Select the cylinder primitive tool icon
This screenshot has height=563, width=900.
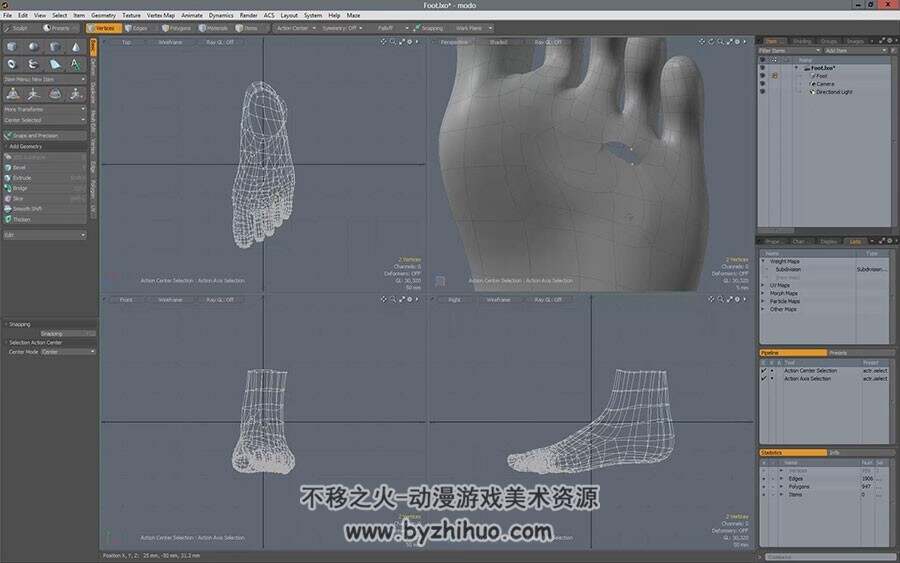click(55, 47)
